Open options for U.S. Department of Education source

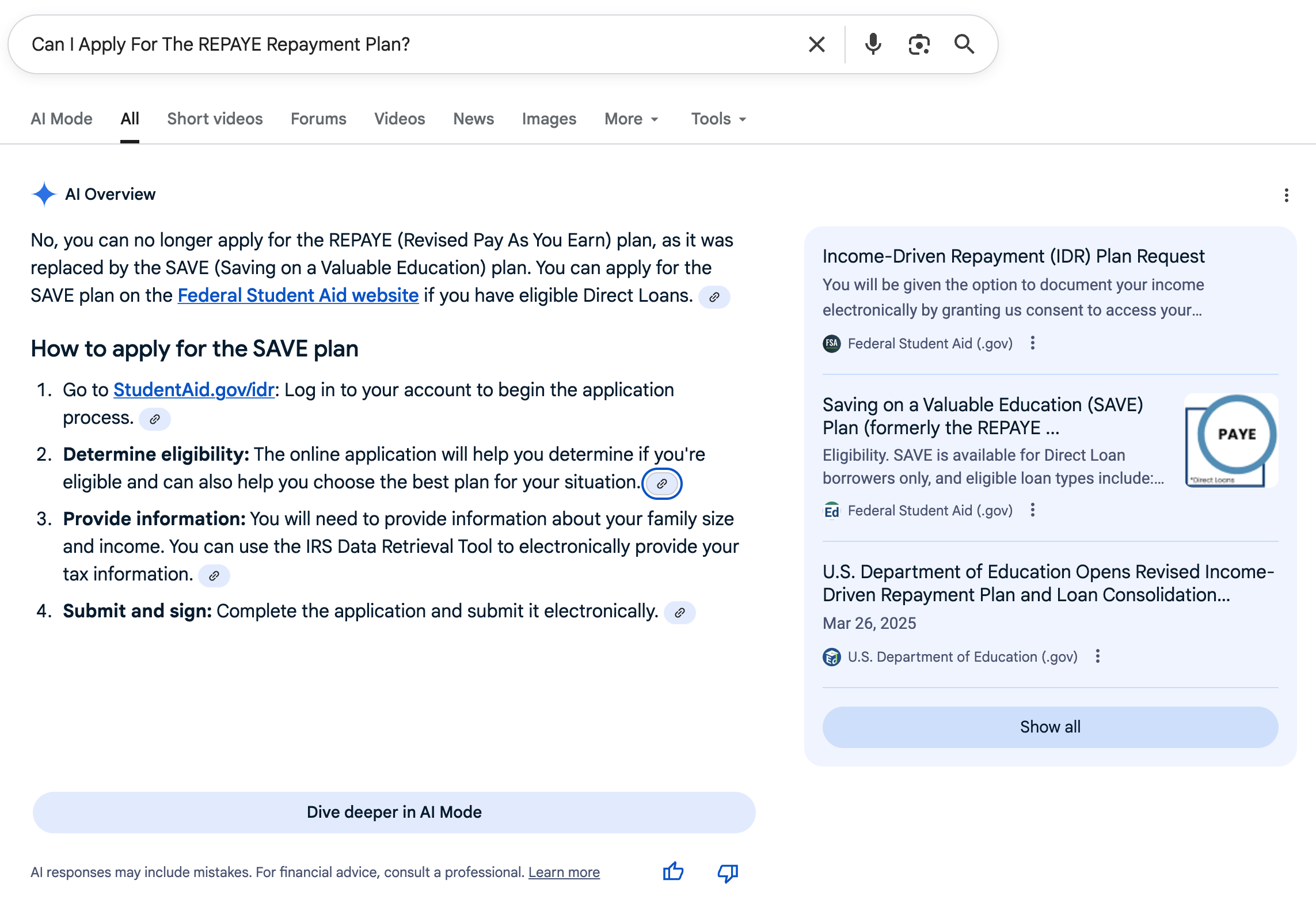pos(1098,656)
